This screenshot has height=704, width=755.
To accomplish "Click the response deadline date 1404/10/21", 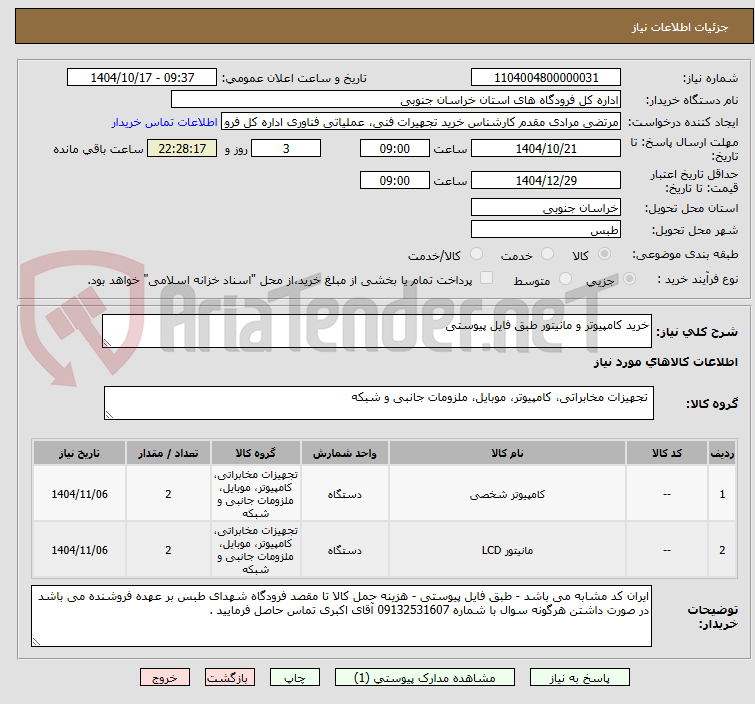I will 546,148.
